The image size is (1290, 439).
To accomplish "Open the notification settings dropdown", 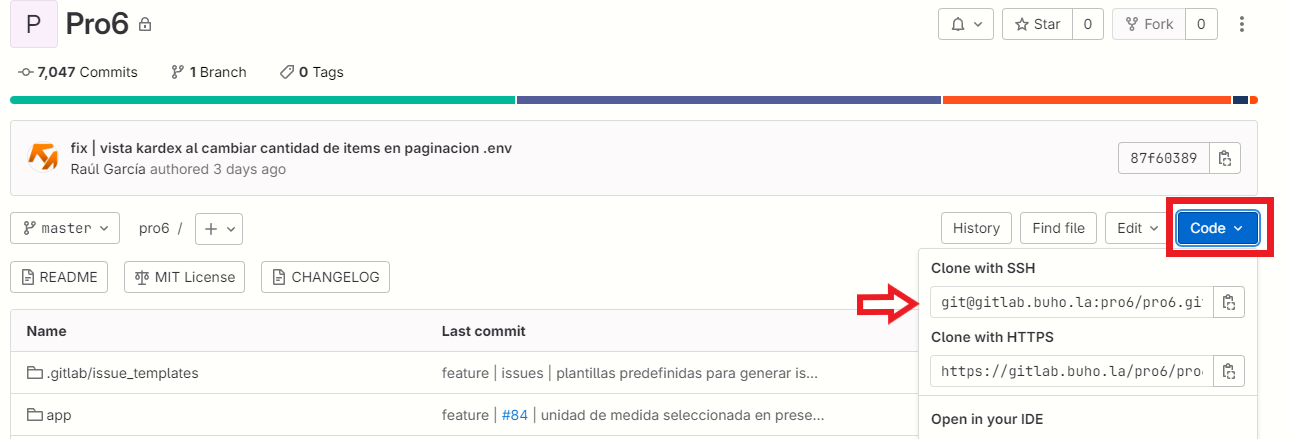I will tap(966, 24).
